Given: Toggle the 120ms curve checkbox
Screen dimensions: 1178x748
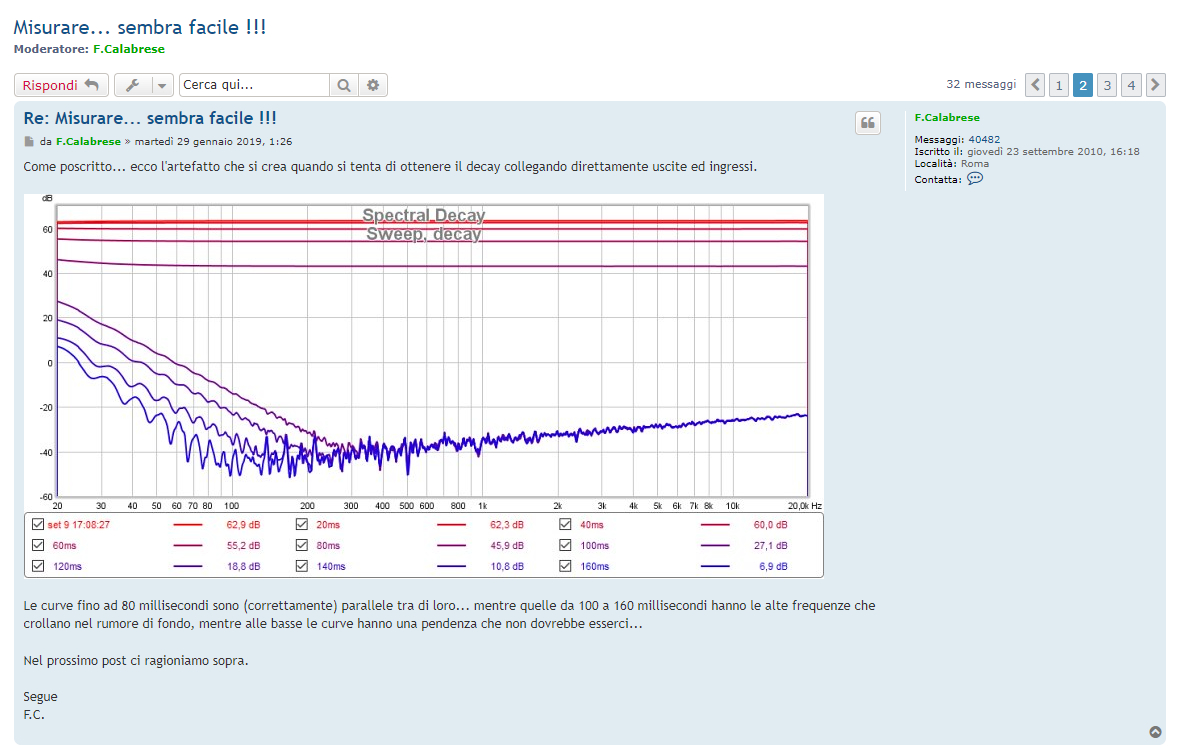Looking at the screenshot, I should 38,566.
